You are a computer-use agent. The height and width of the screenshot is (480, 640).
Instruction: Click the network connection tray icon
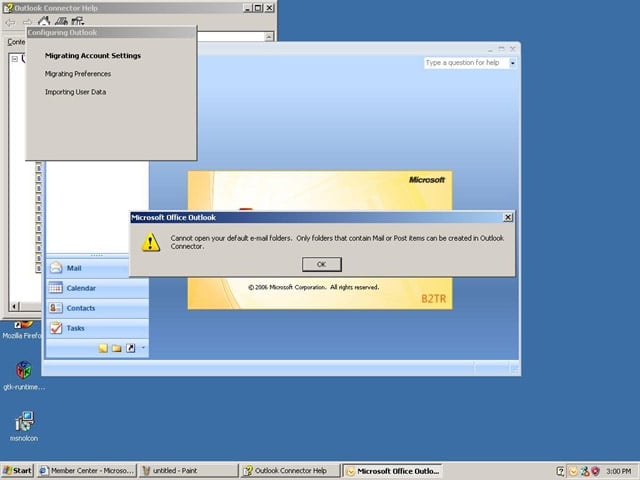click(x=584, y=471)
